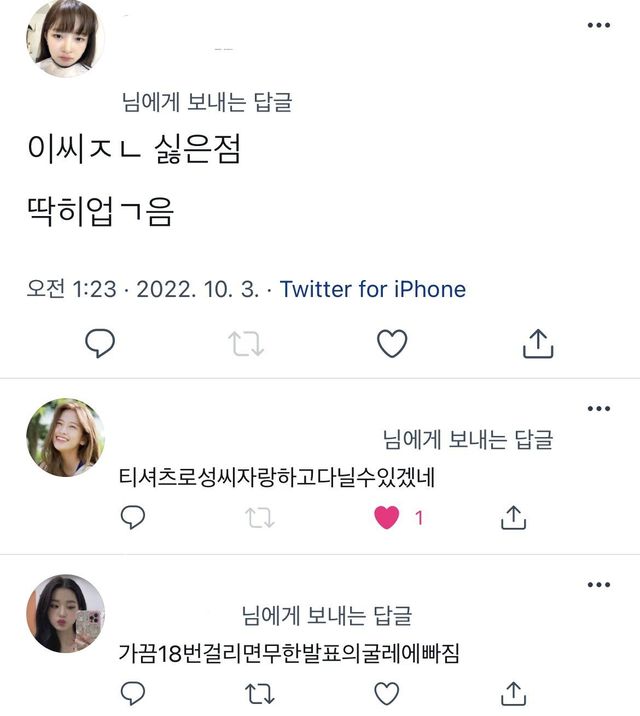
Task: Reply to the 가끔18번걸리면 comment
Action: (x=133, y=692)
